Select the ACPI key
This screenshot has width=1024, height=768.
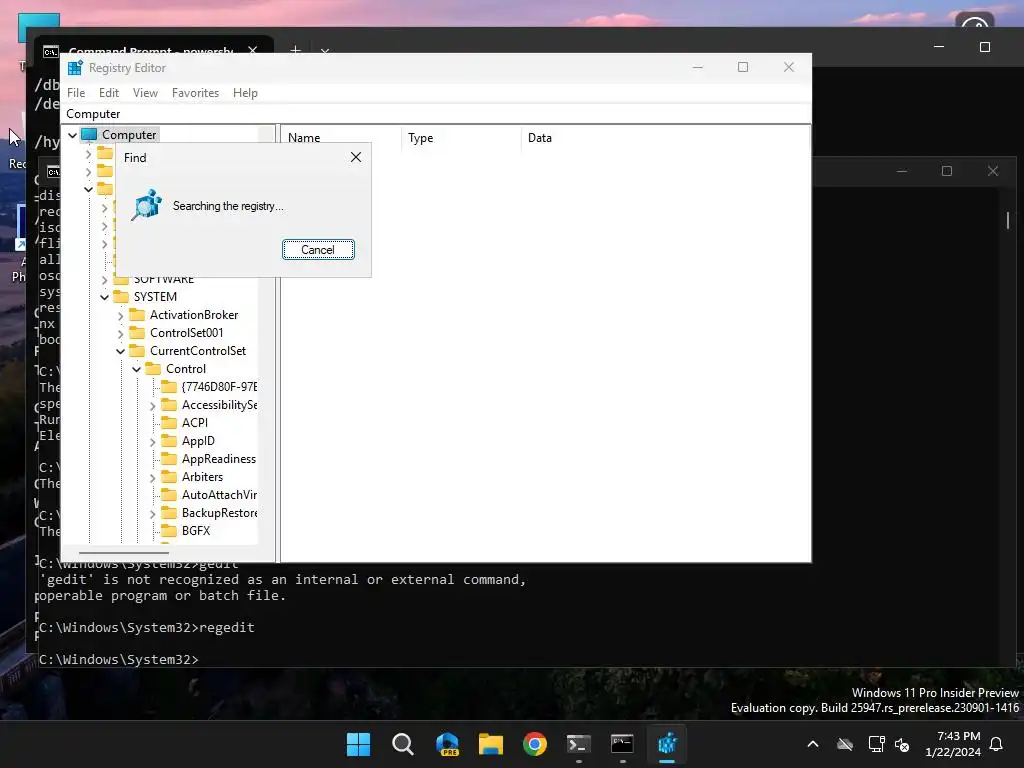tap(195, 423)
